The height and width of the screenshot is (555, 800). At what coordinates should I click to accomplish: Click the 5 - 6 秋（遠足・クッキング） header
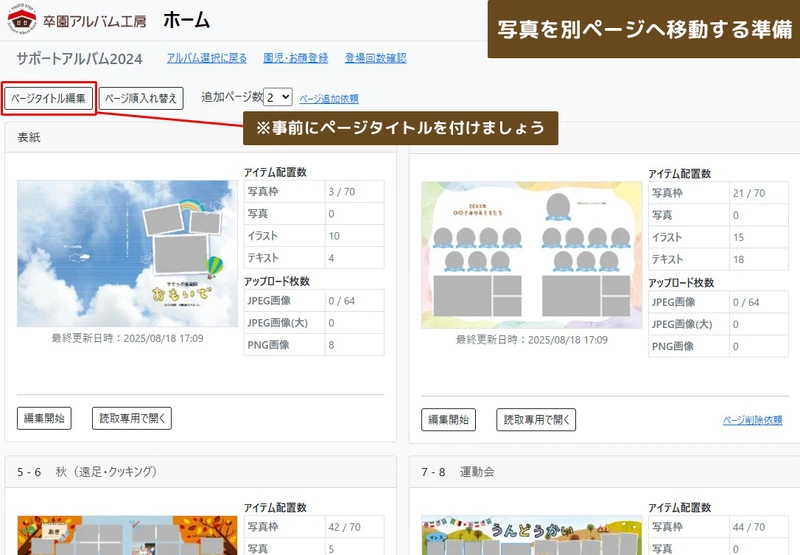201,472
